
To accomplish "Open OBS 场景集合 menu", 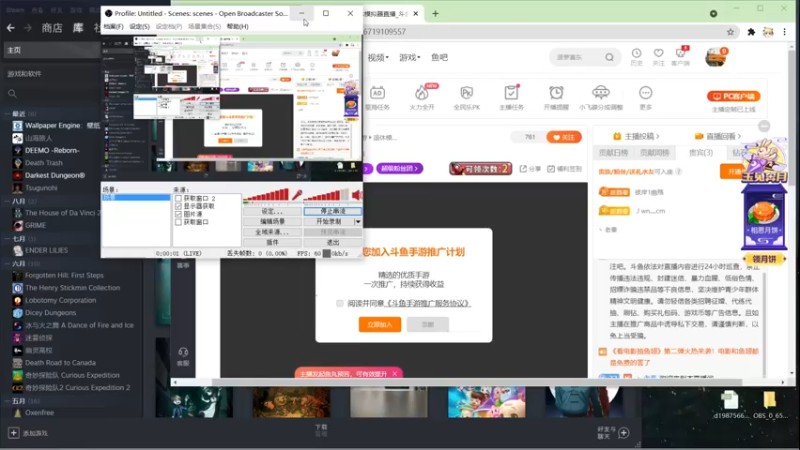I will (x=204, y=27).
